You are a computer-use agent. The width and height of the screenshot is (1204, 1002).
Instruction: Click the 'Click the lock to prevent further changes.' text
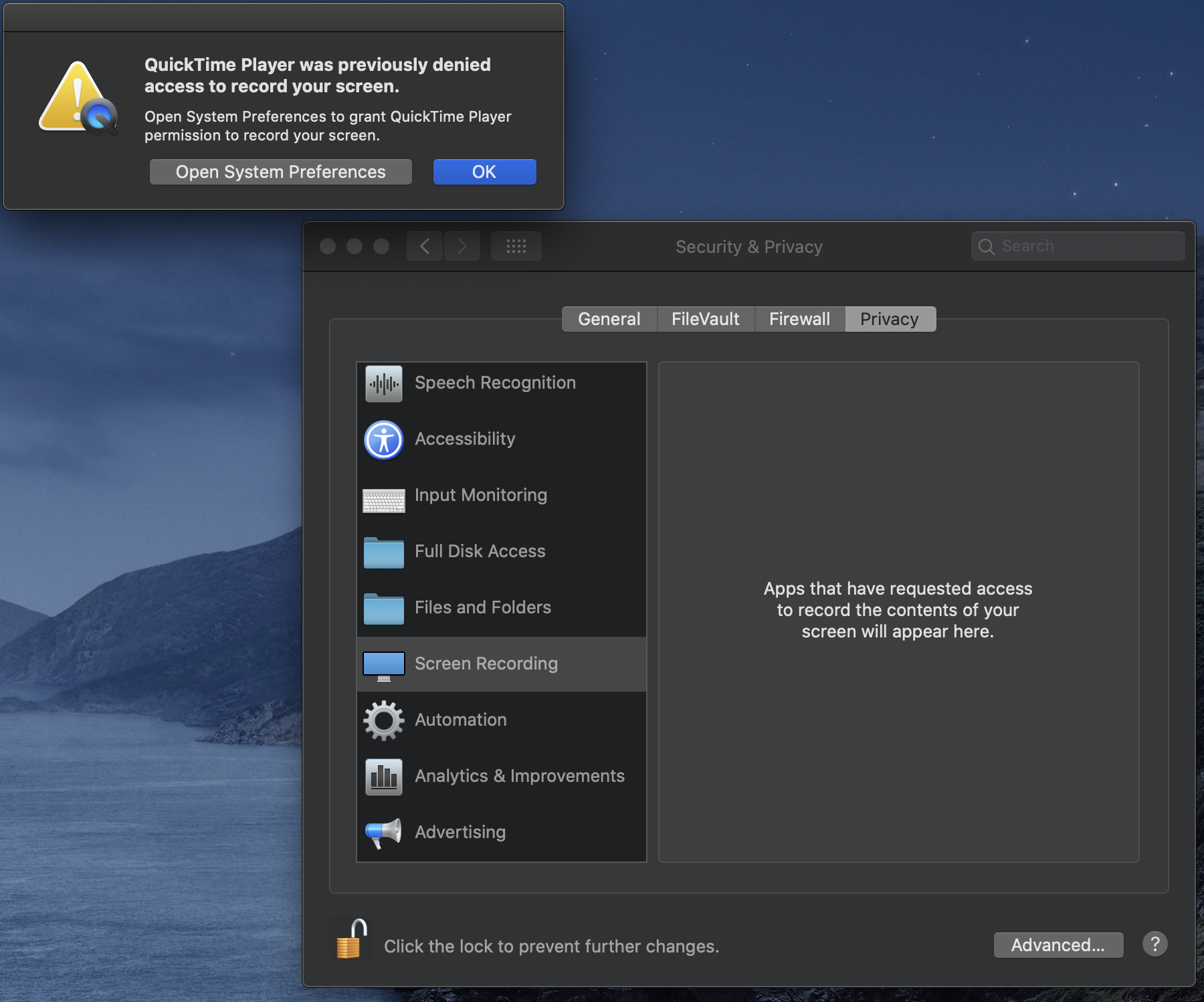pos(552,946)
